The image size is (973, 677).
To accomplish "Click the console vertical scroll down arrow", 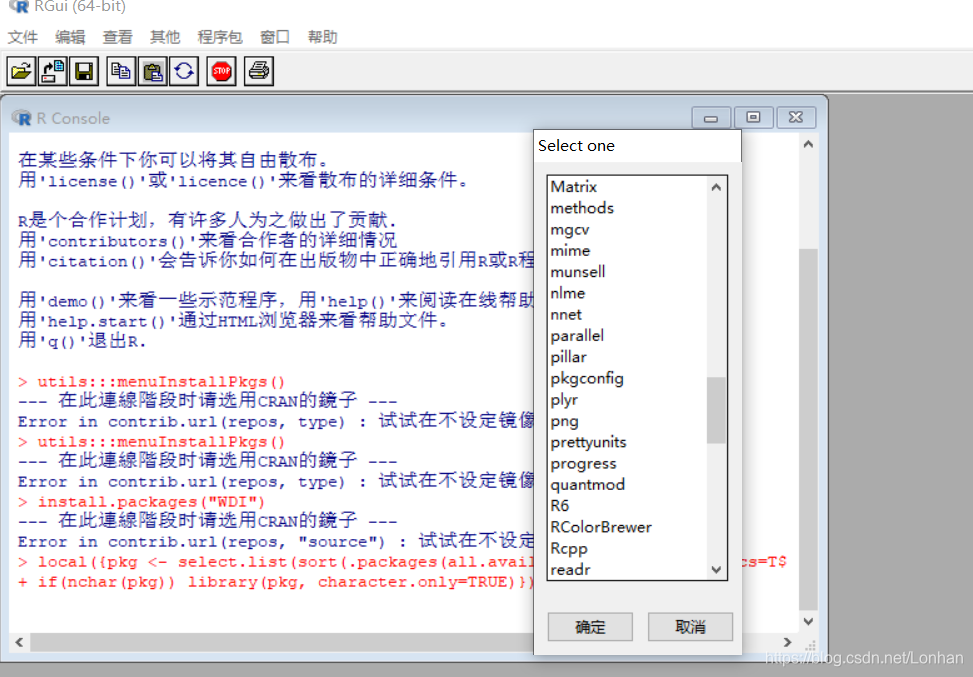I will [x=808, y=621].
